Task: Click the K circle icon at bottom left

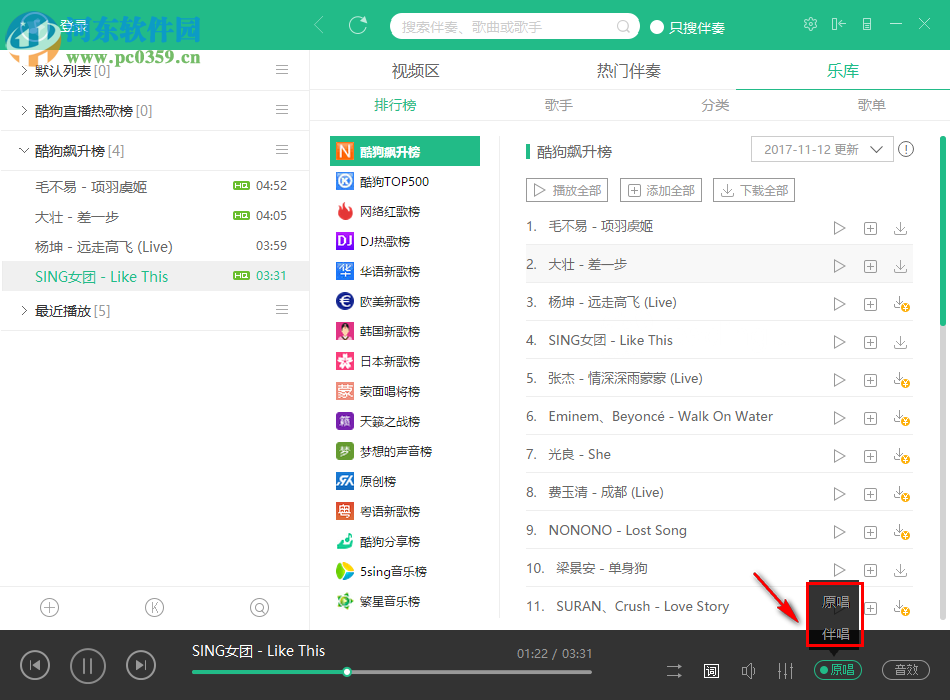Action: 154,607
